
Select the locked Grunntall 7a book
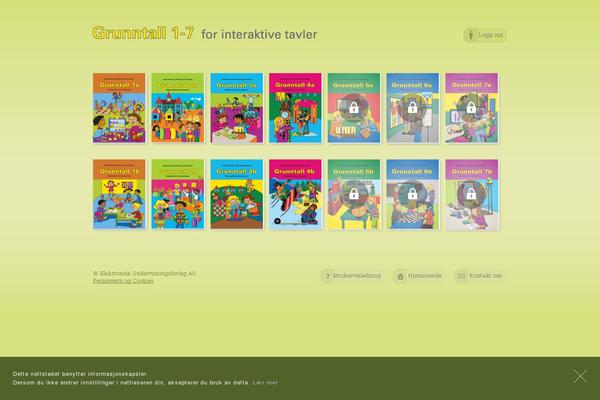click(471, 108)
